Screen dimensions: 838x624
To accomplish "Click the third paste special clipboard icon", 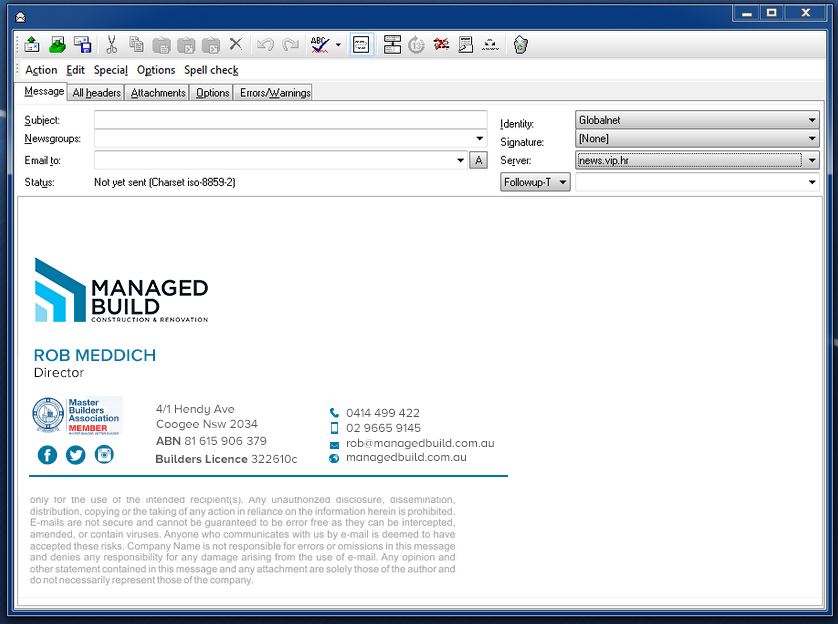I will (211, 45).
